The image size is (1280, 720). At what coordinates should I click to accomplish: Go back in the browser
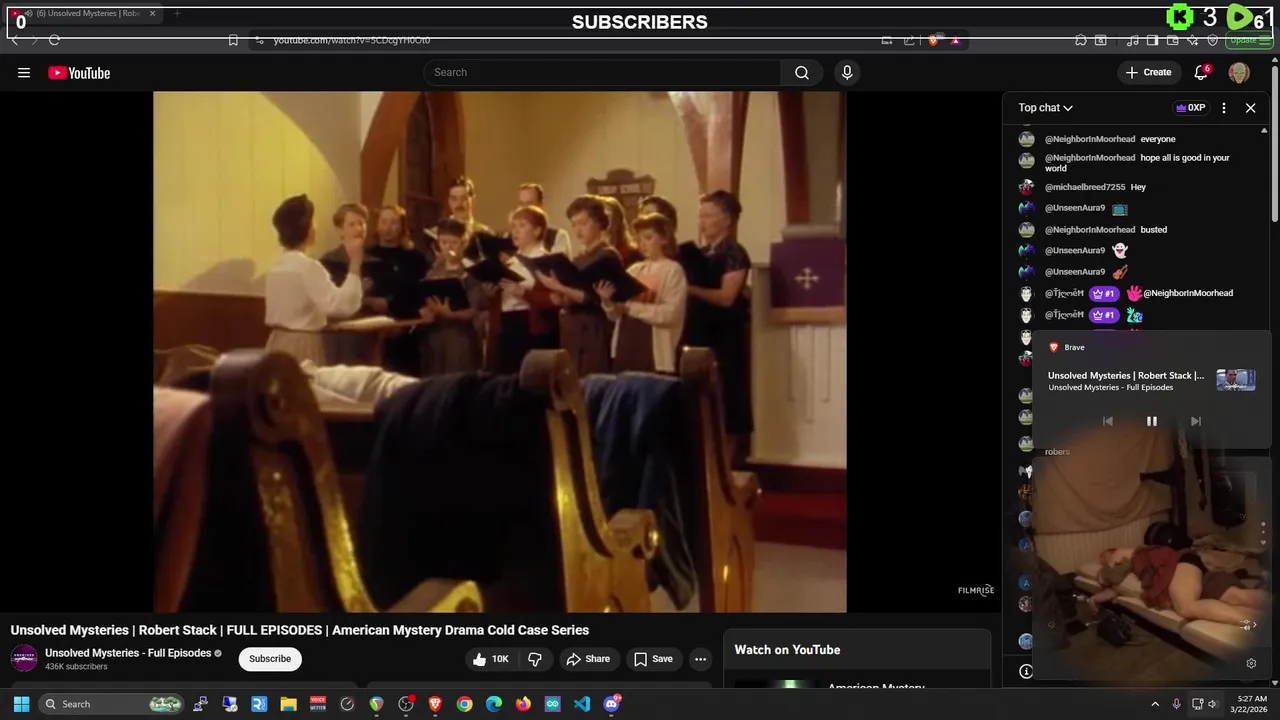[14, 40]
